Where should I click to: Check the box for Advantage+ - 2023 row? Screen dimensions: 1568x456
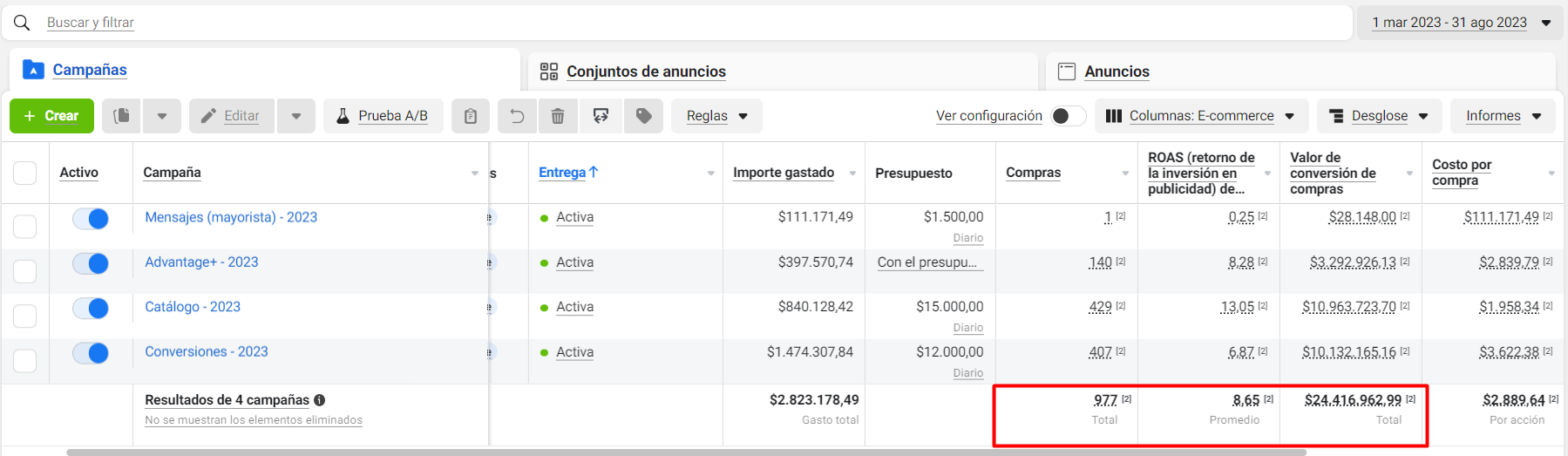coord(25,271)
